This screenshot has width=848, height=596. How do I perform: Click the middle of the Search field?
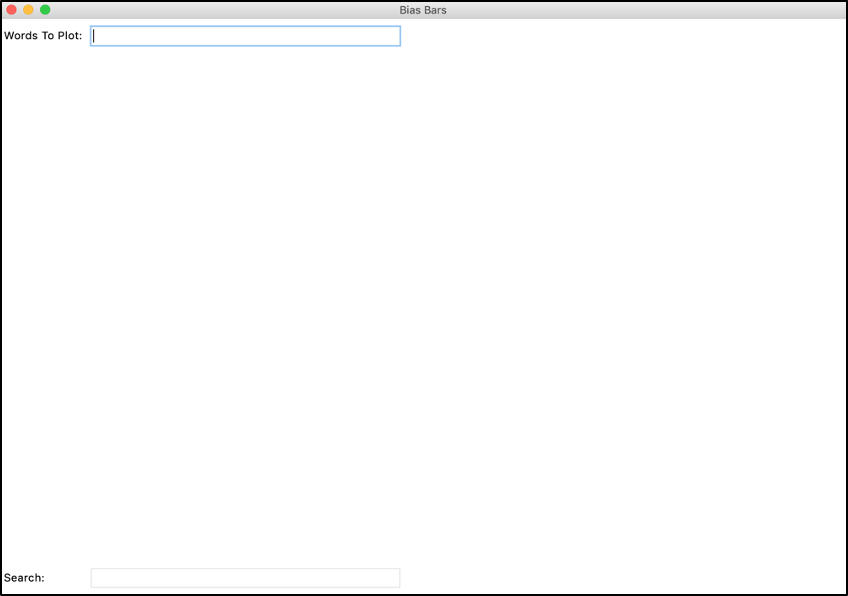(245, 578)
